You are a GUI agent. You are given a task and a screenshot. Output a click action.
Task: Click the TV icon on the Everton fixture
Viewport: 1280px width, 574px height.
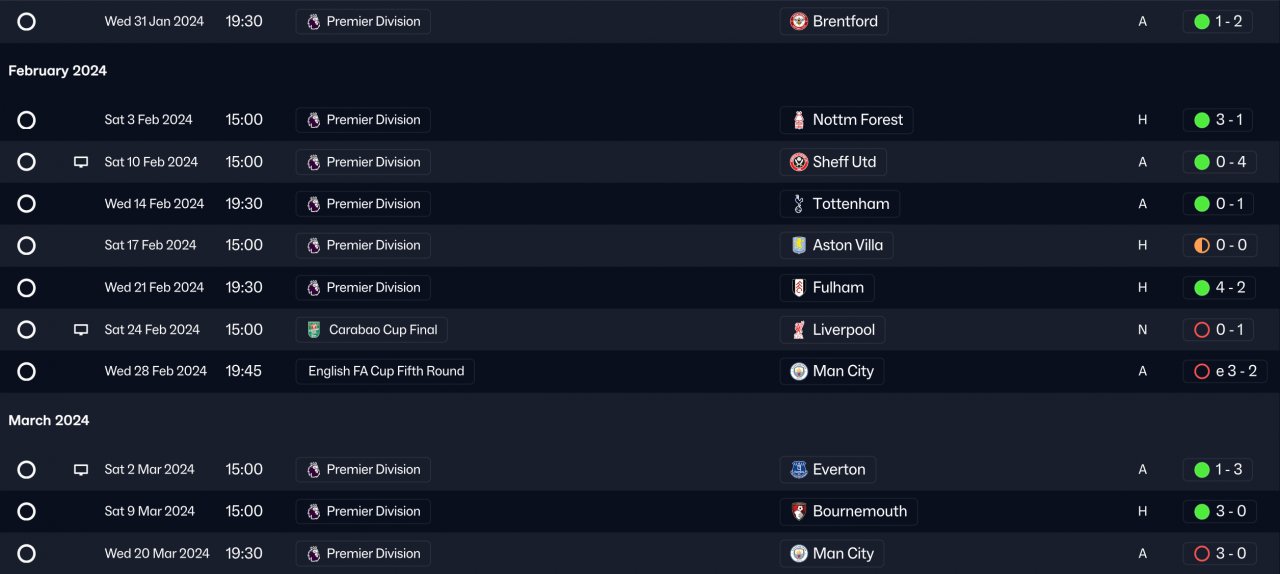[x=81, y=470]
